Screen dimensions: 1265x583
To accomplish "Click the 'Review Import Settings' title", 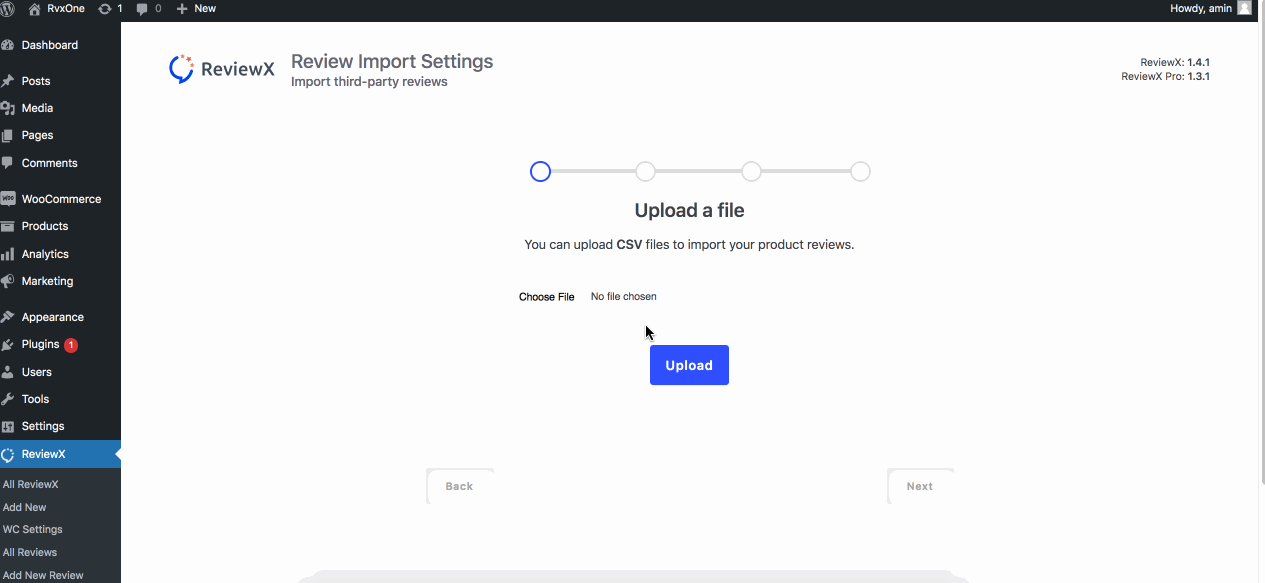I will point(392,61).
